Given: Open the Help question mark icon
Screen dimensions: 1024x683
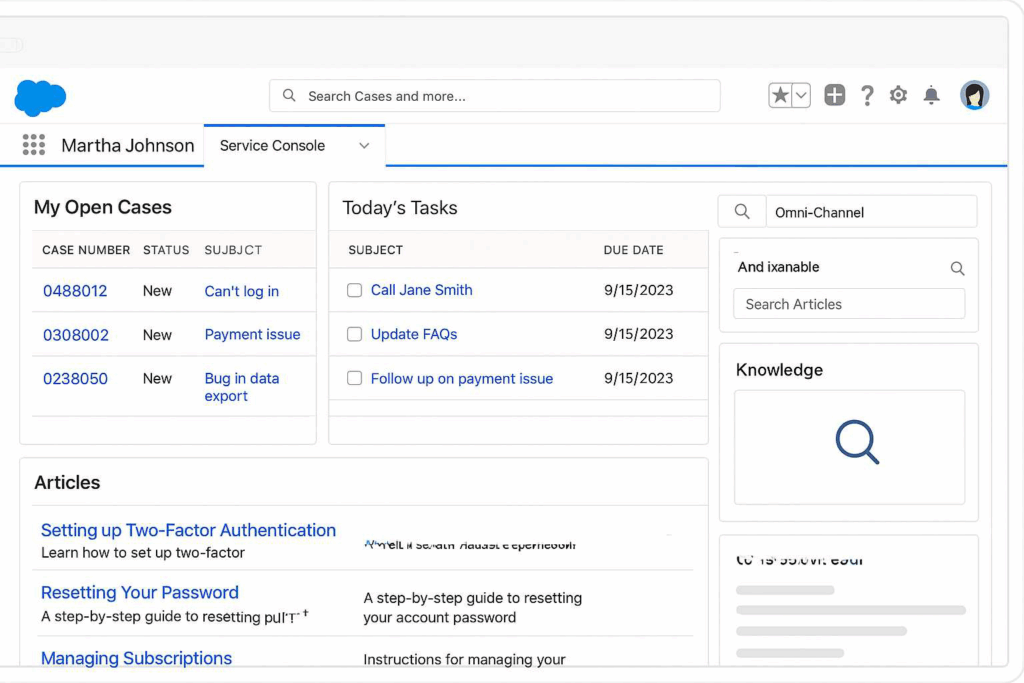Looking at the screenshot, I should (x=867, y=95).
